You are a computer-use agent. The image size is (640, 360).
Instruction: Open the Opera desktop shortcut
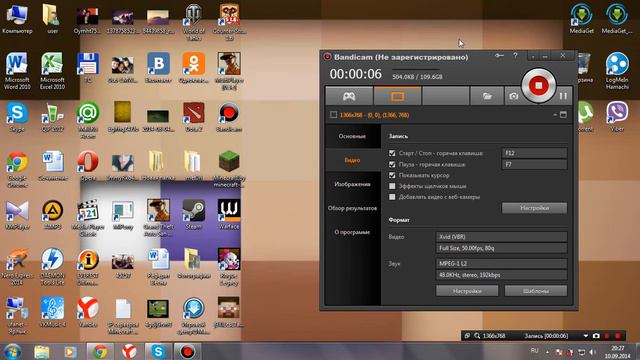point(88,166)
